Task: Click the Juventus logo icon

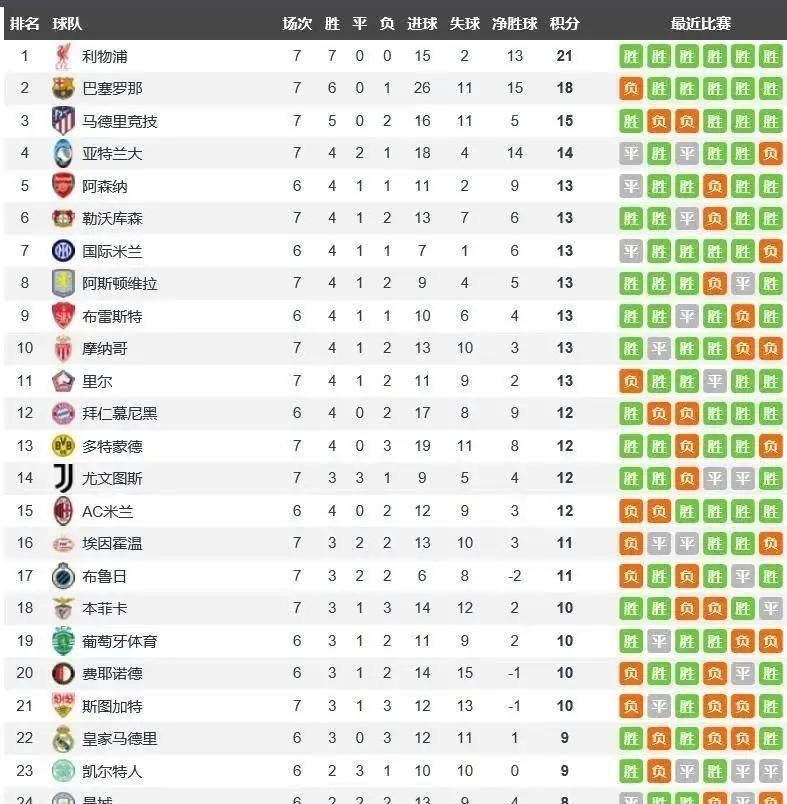Action: [63, 478]
